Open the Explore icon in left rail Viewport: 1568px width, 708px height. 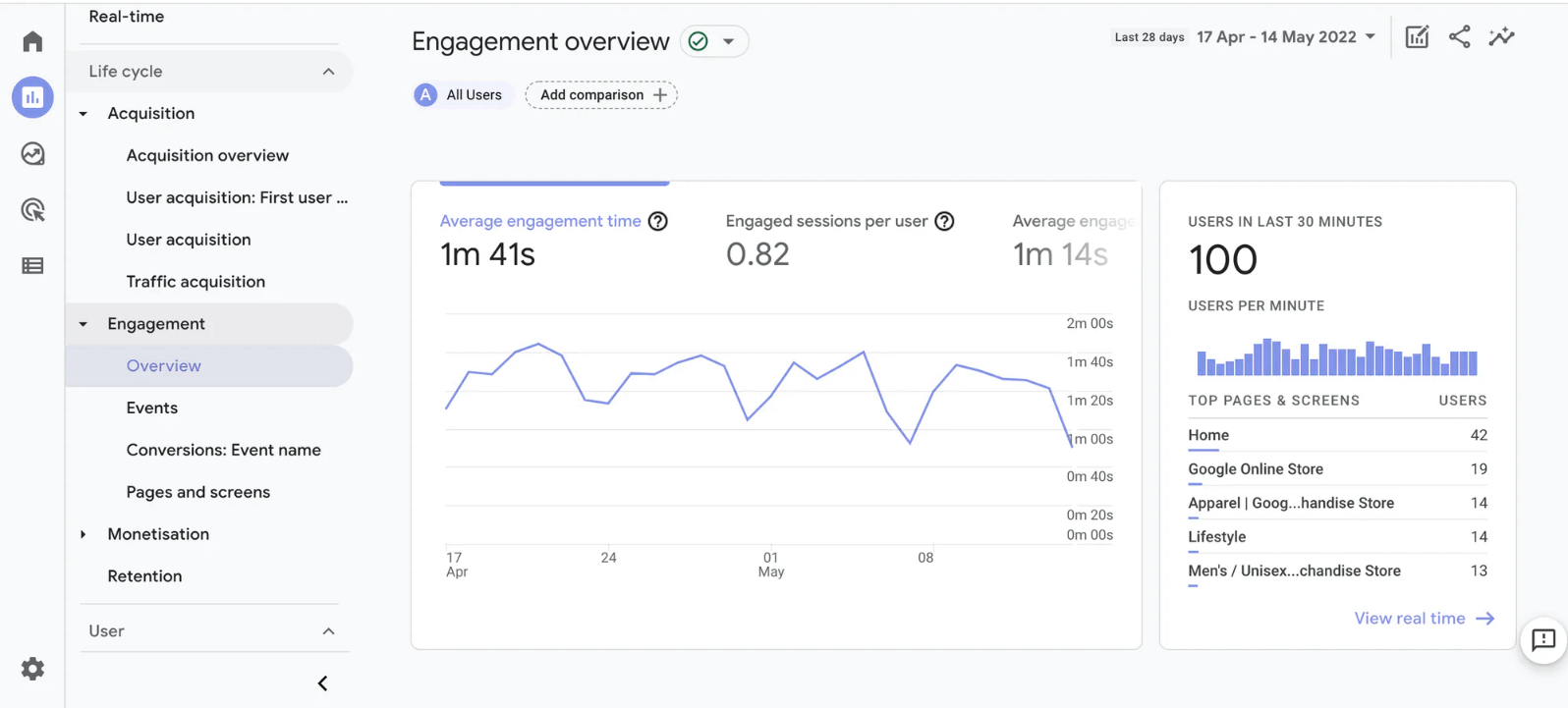[32, 153]
